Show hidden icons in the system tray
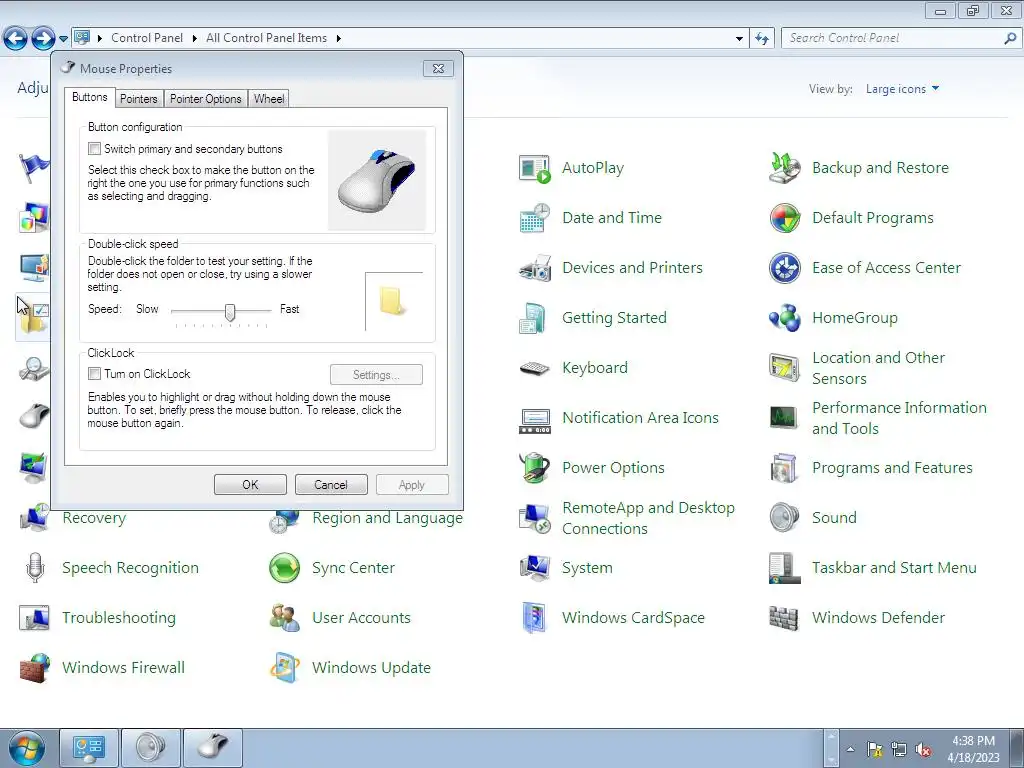 [850, 749]
